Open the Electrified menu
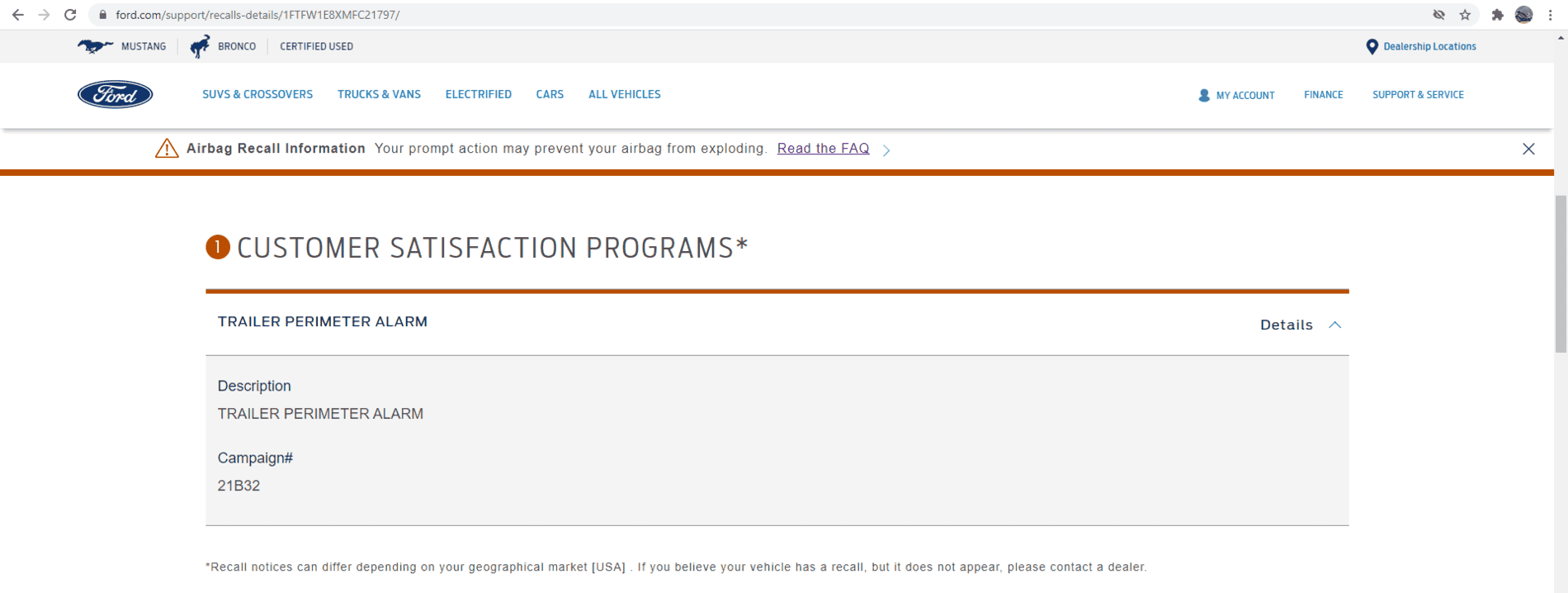 [479, 94]
